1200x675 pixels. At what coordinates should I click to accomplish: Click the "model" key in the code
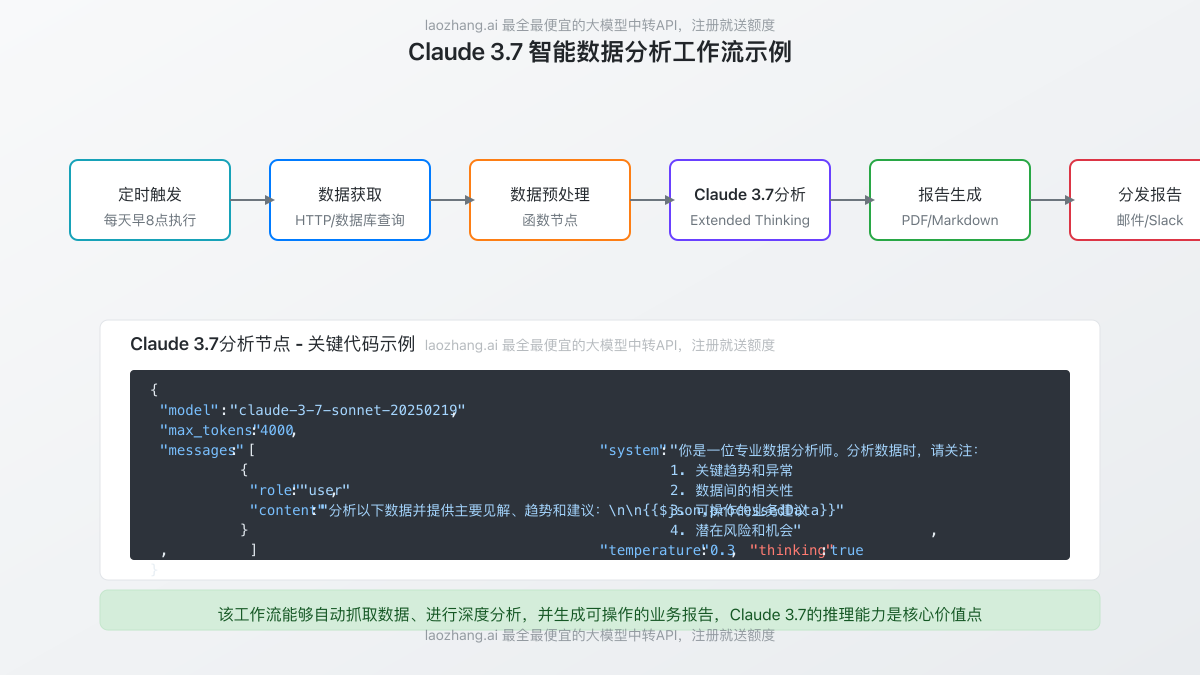coord(189,410)
